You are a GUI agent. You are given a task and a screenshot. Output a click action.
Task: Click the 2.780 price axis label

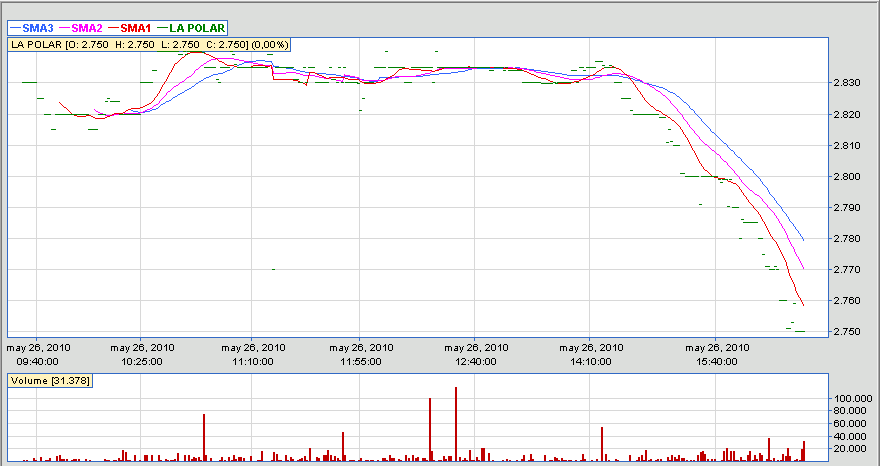pyautogui.click(x=849, y=239)
